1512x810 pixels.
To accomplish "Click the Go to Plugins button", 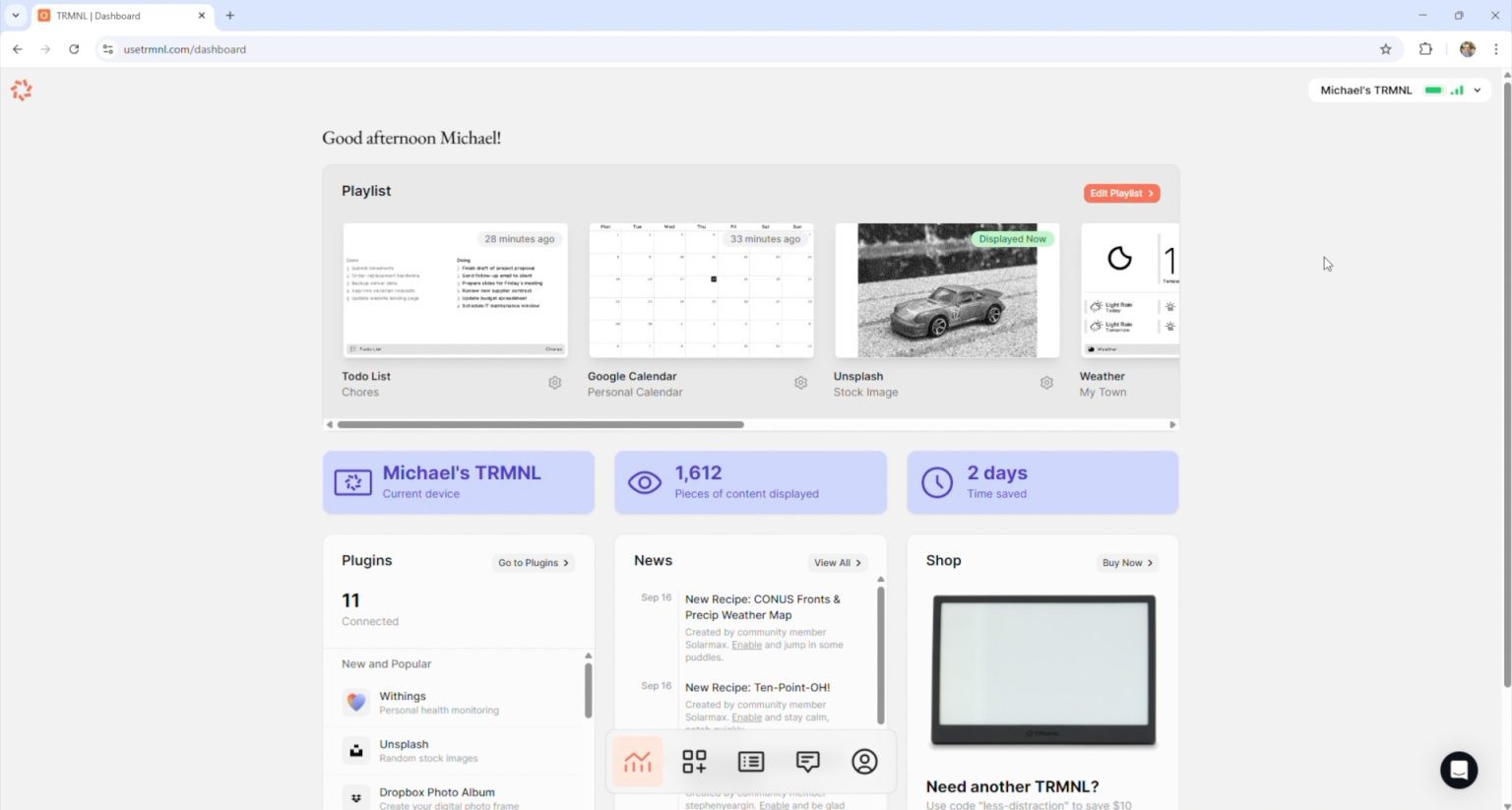I will click(x=533, y=563).
